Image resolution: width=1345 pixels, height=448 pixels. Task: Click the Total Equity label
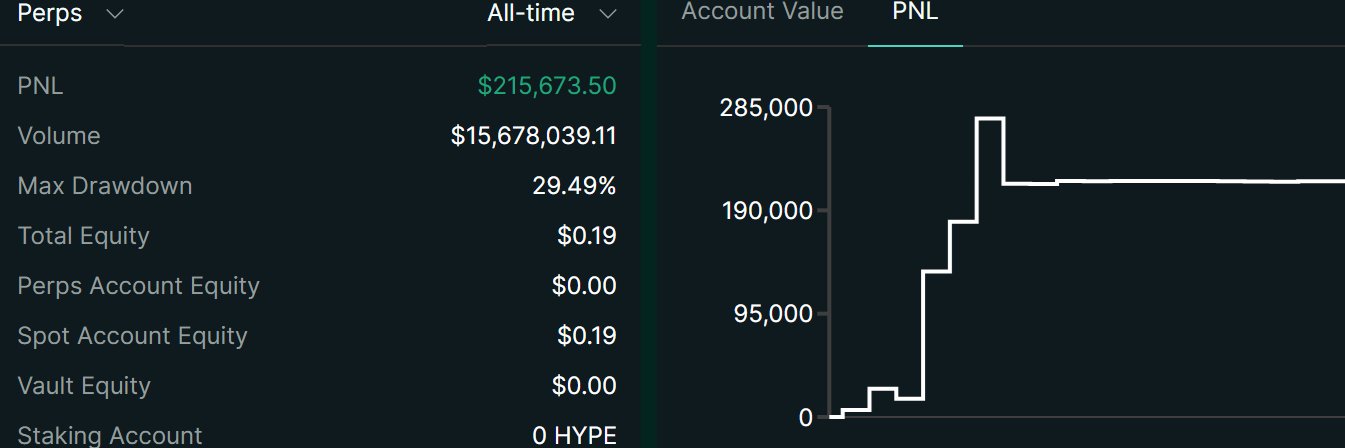point(83,236)
